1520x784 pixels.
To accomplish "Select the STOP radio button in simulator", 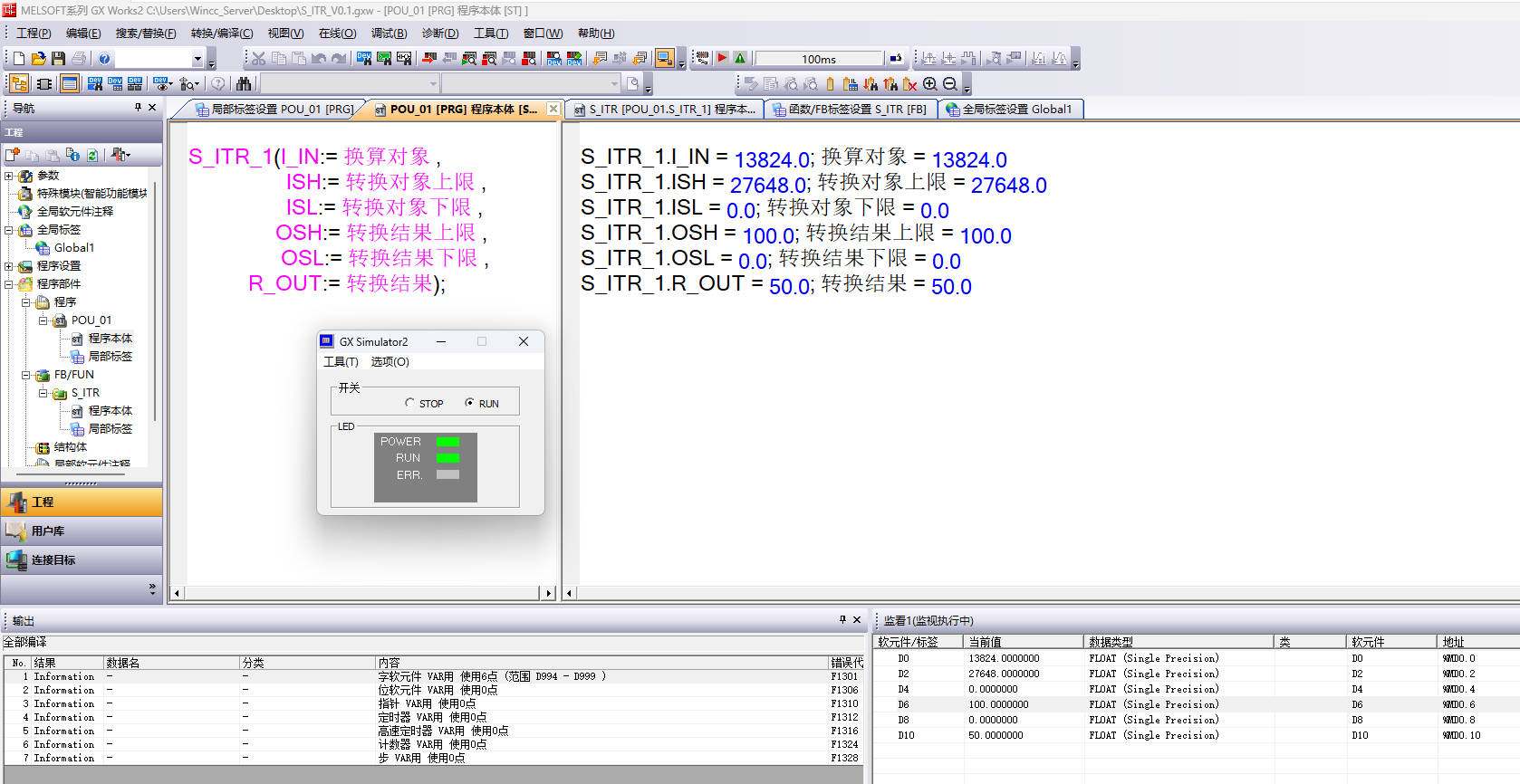I will click(410, 403).
